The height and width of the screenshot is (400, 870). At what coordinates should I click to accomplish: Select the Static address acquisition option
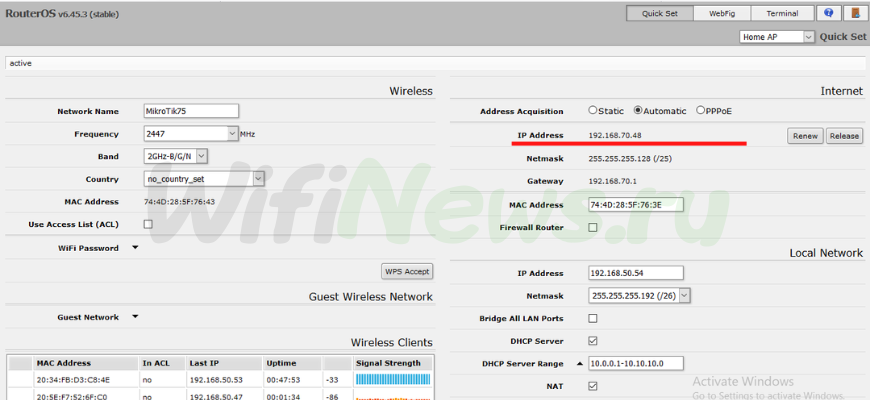[593, 111]
